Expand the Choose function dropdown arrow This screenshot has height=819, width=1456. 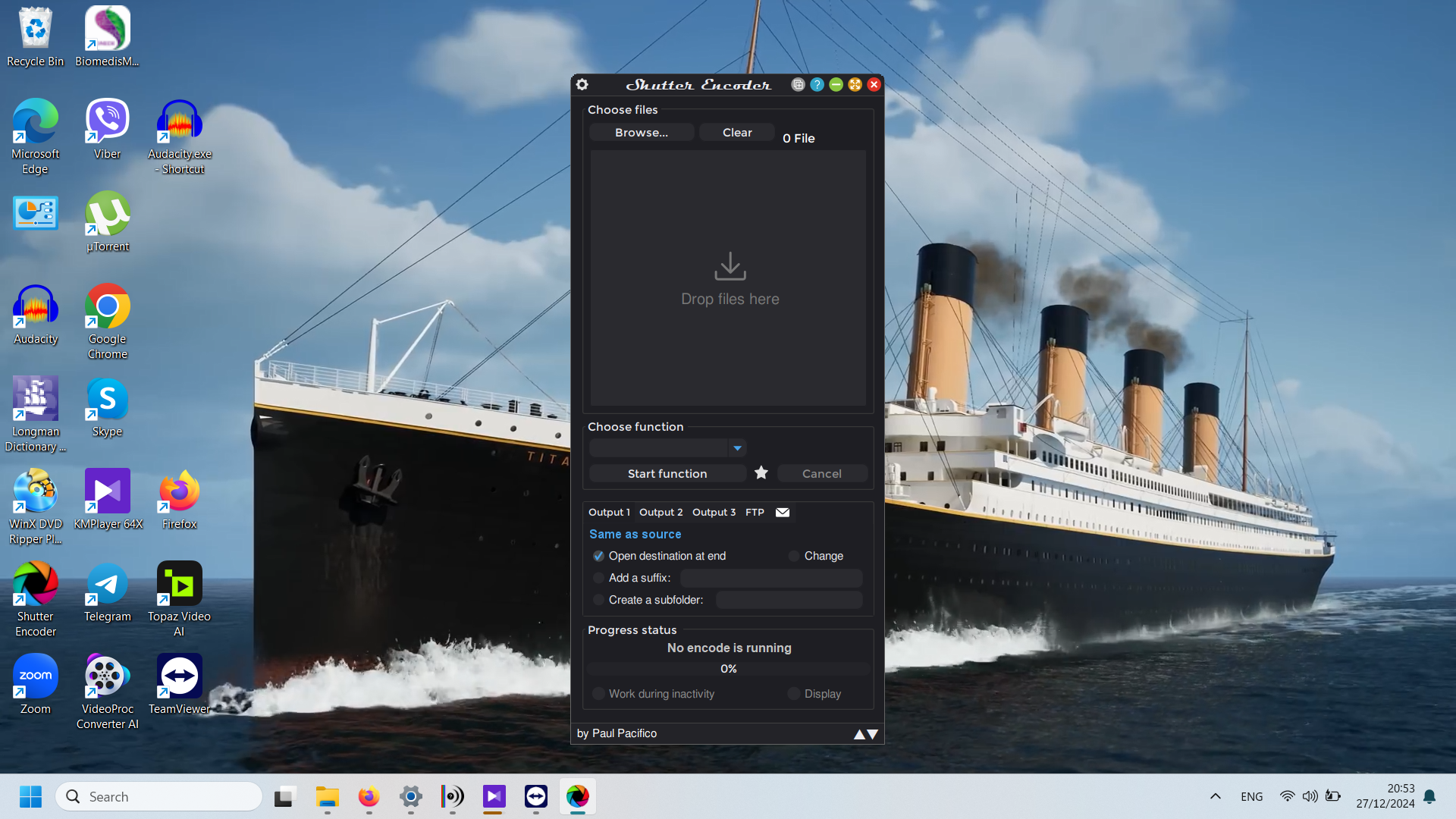tap(737, 448)
